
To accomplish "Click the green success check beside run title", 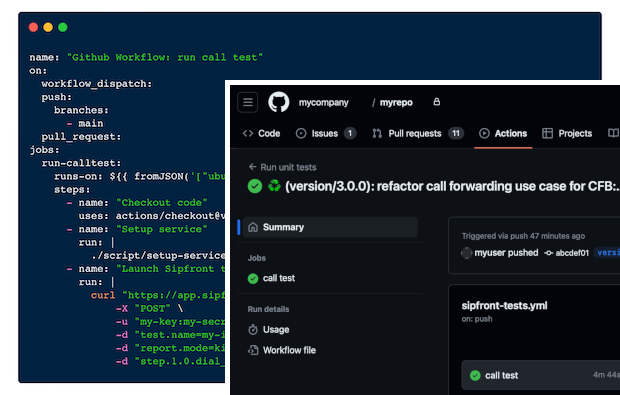I will click(255, 186).
